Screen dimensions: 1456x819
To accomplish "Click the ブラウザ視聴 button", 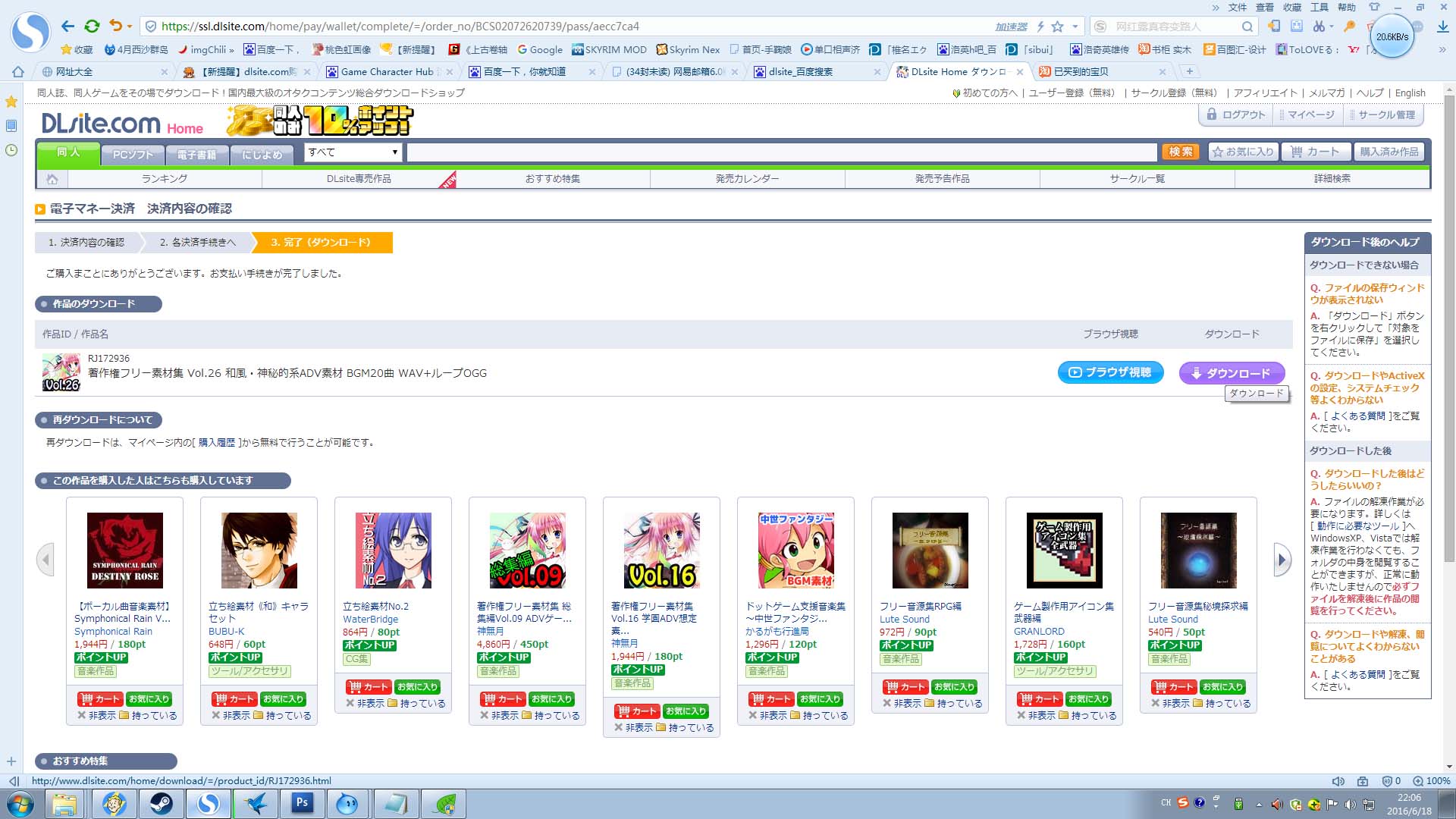I will coord(1110,372).
